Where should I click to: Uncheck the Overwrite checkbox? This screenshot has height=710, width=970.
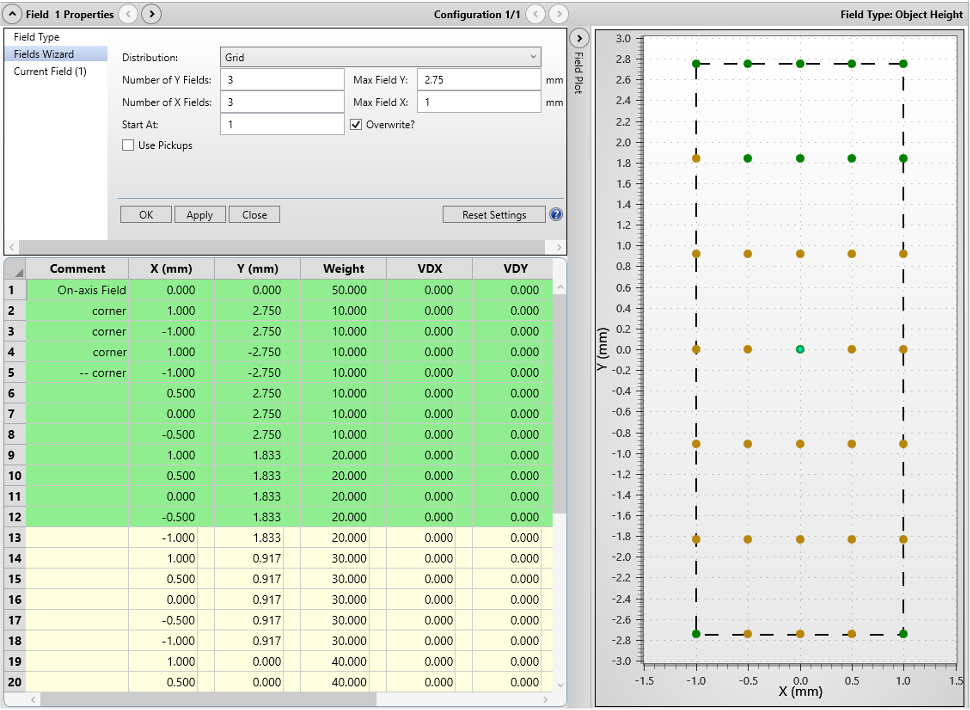click(x=357, y=125)
